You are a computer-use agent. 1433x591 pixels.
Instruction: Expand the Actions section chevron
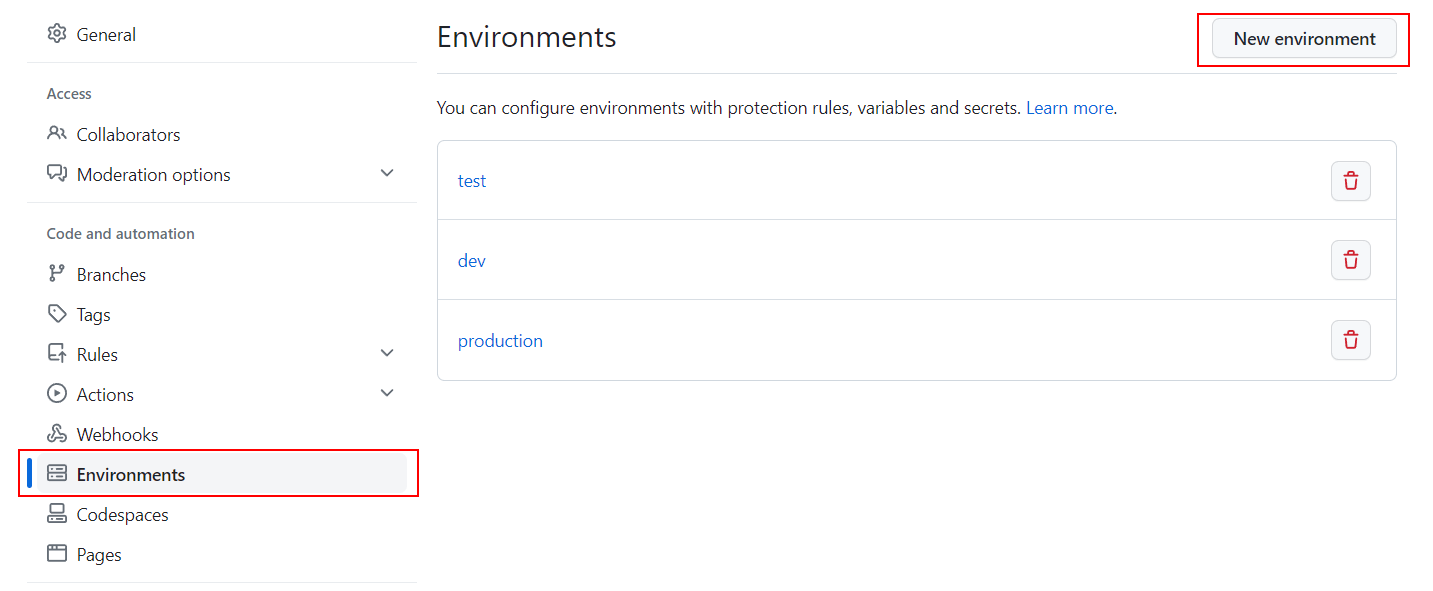tap(388, 394)
